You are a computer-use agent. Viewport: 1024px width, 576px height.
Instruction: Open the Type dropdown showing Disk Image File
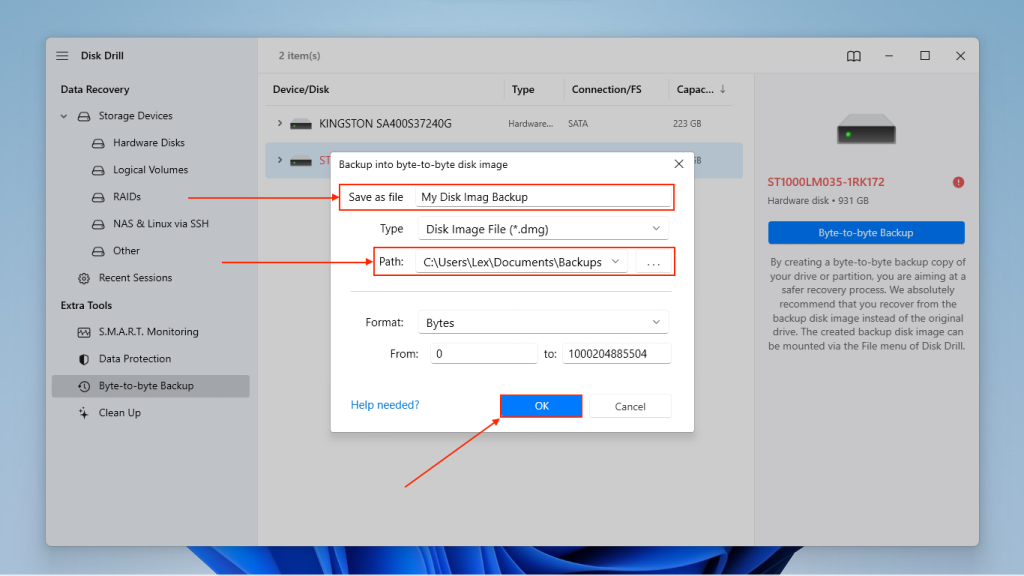pos(543,228)
